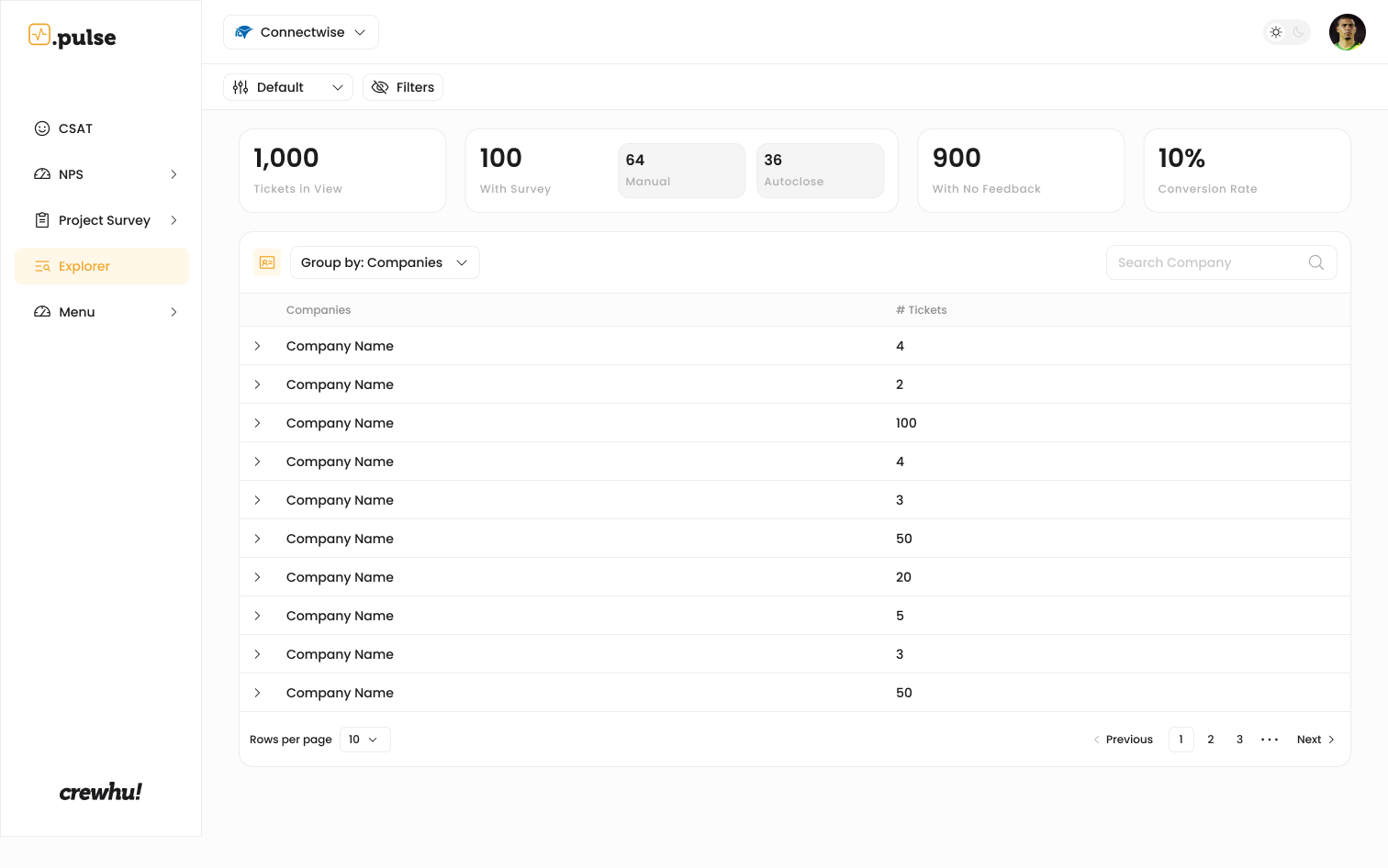Toggle the light/dark theme switch
The height and width of the screenshot is (868, 1388).
(x=1287, y=32)
